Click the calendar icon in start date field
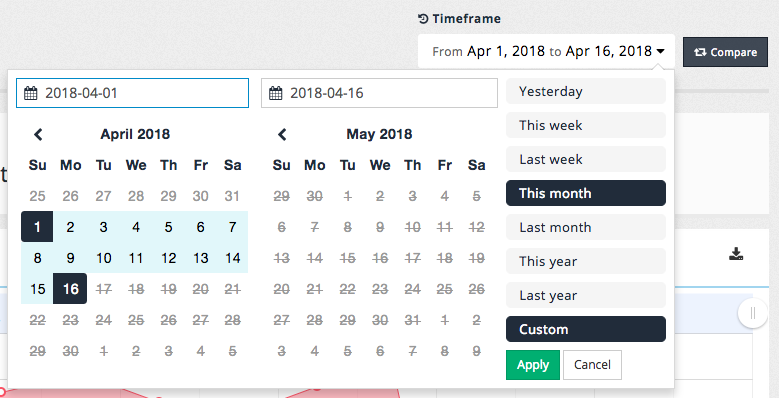The width and height of the screenshot is (779, 398). 31,93
